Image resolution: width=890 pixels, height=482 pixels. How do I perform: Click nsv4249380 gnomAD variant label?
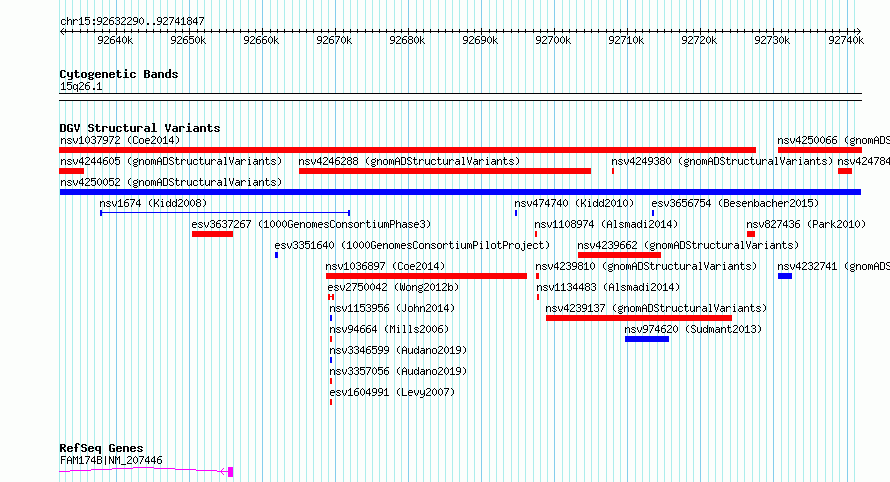[x=722, y=161]
